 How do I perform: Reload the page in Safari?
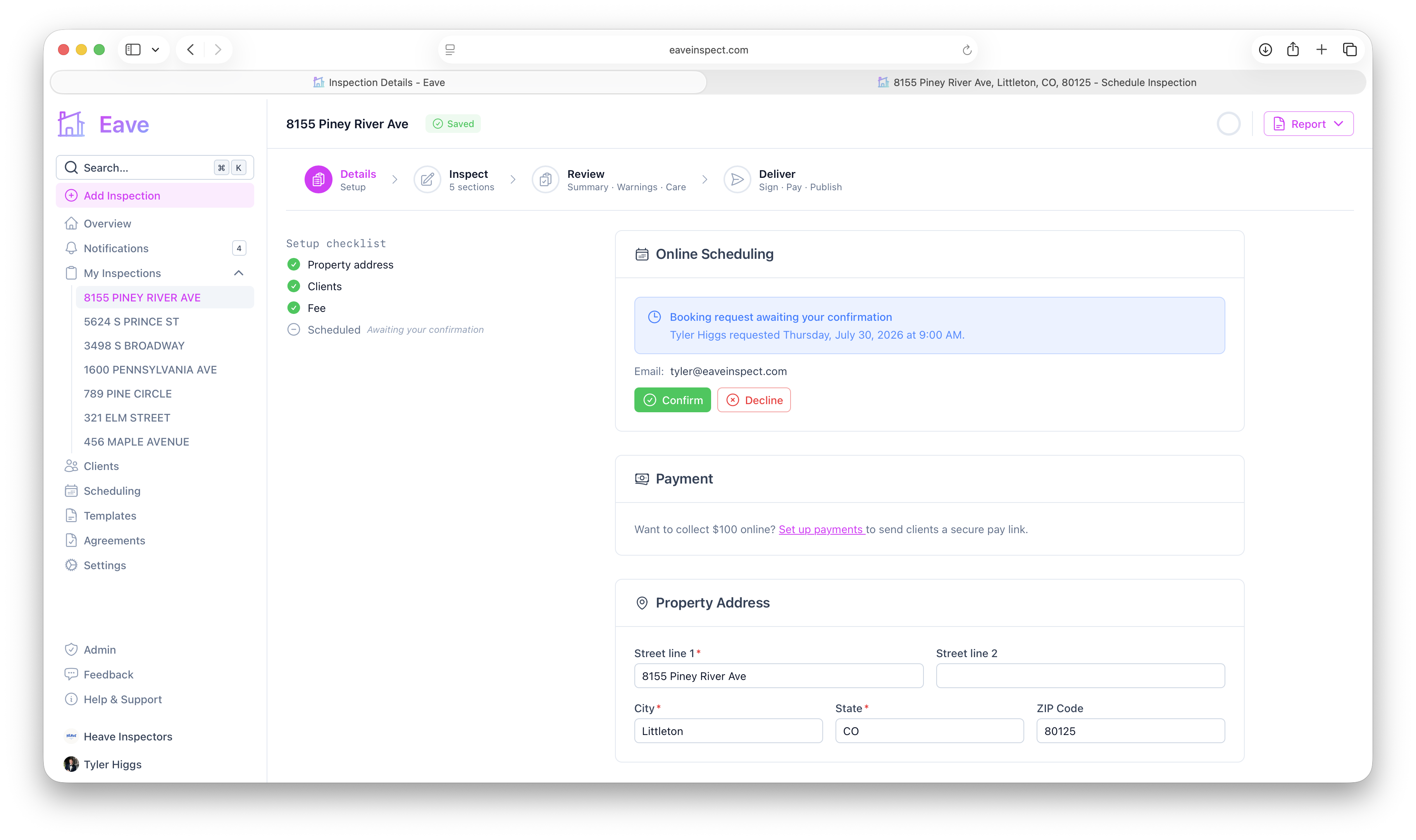967,50
